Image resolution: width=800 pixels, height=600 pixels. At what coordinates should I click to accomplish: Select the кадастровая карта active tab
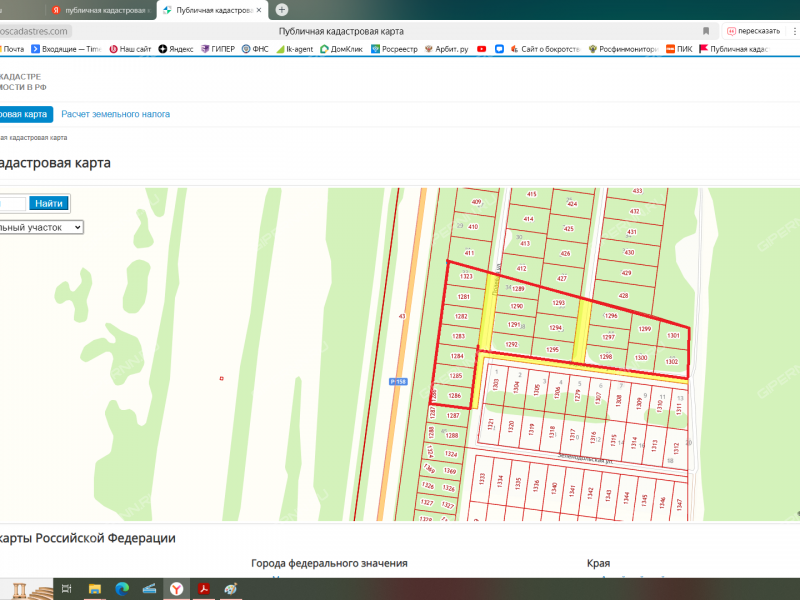[x=22, y=114]
